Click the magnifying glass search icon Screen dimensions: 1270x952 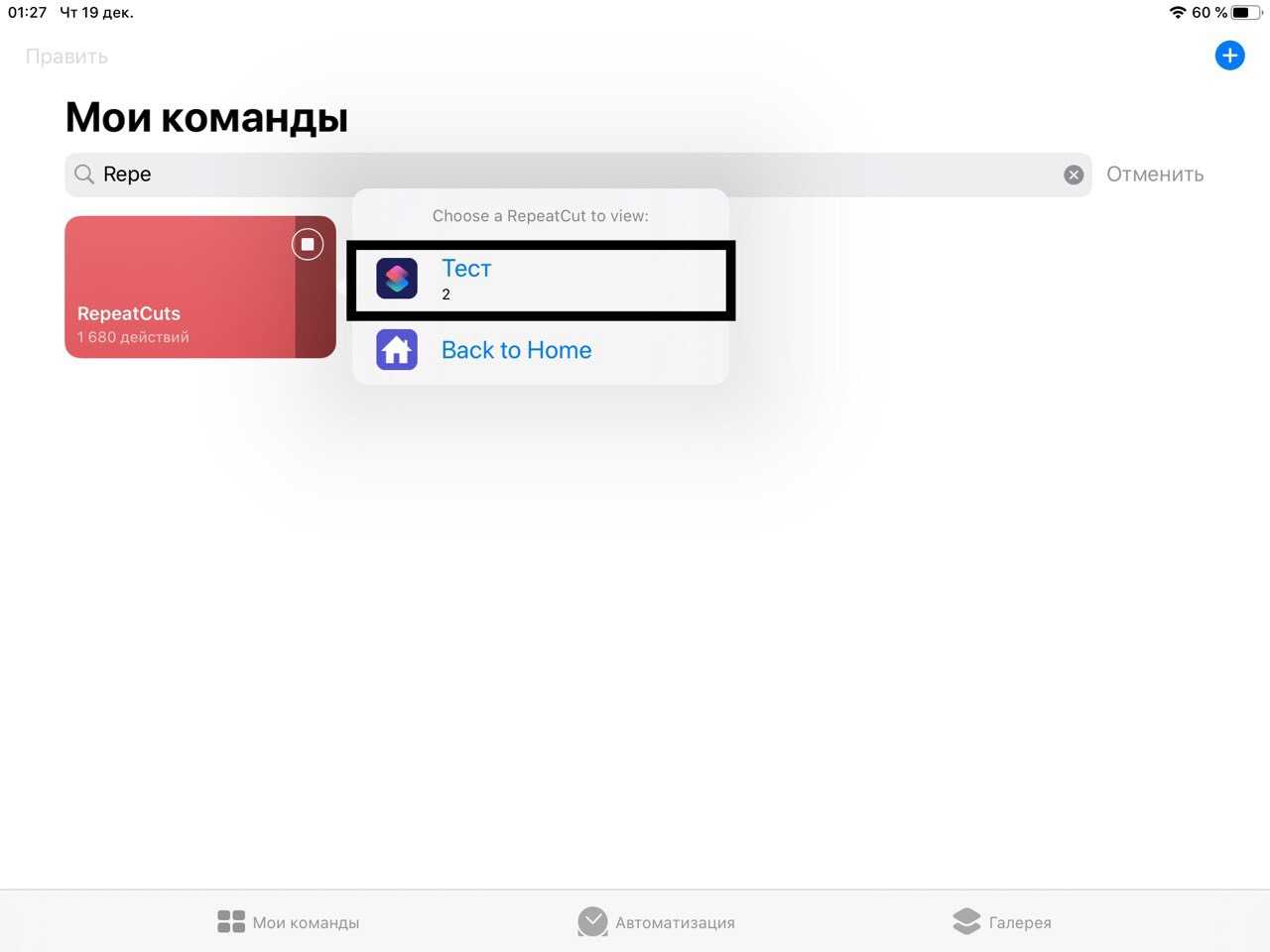84,175
